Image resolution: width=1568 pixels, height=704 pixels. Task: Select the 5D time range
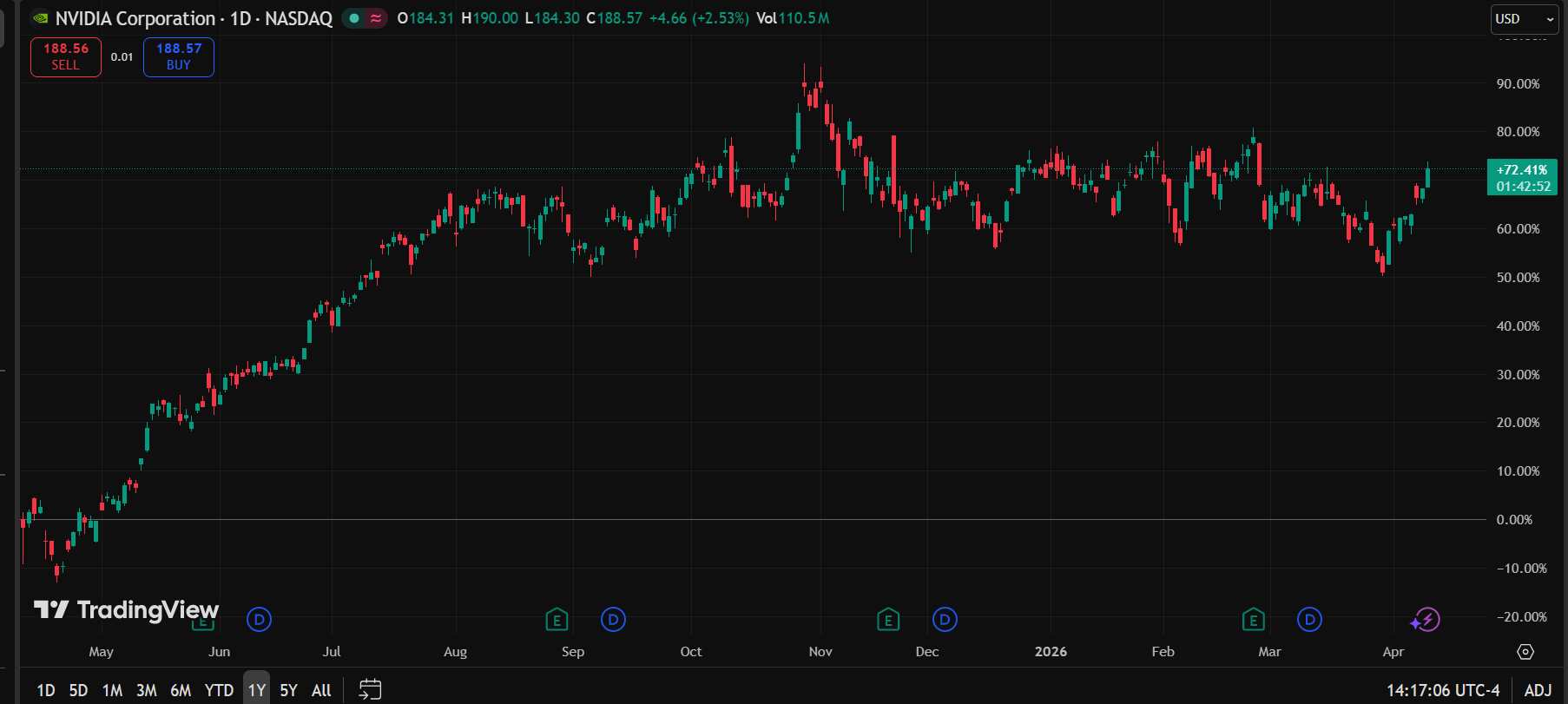coord(78,690)
